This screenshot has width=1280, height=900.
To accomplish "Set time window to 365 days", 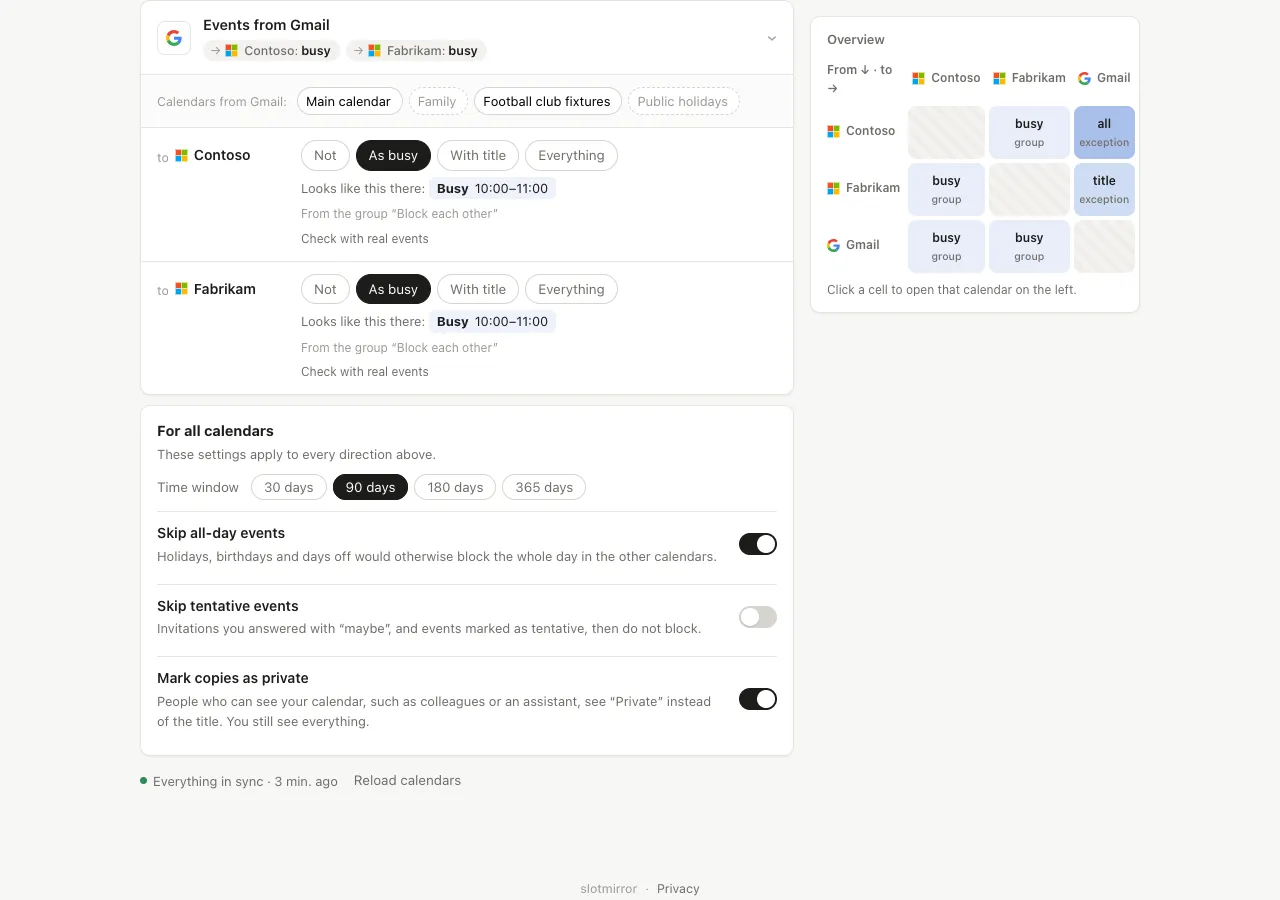I will coord(544,487).
